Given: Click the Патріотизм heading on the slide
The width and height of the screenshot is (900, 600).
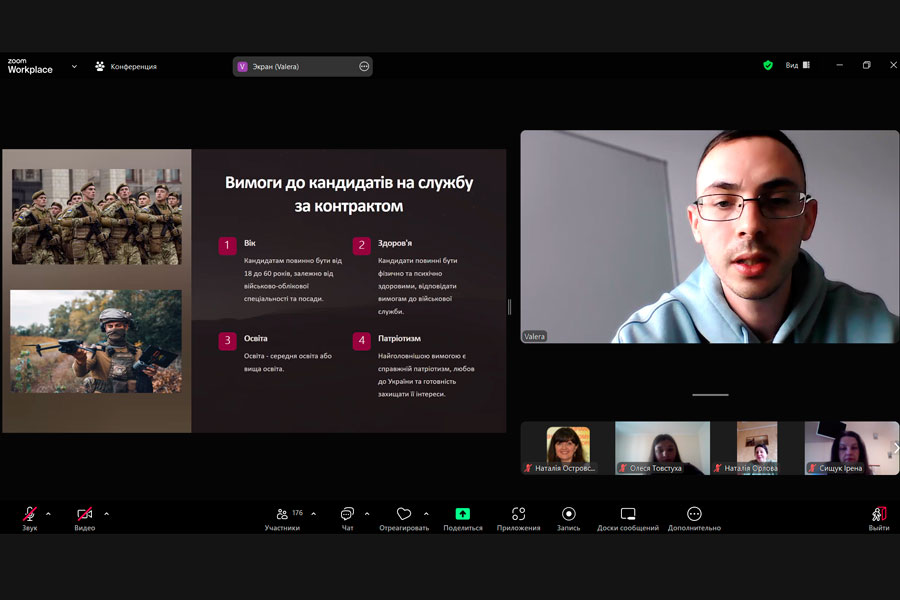Looking at the screenshot, I should coord(399,339).
